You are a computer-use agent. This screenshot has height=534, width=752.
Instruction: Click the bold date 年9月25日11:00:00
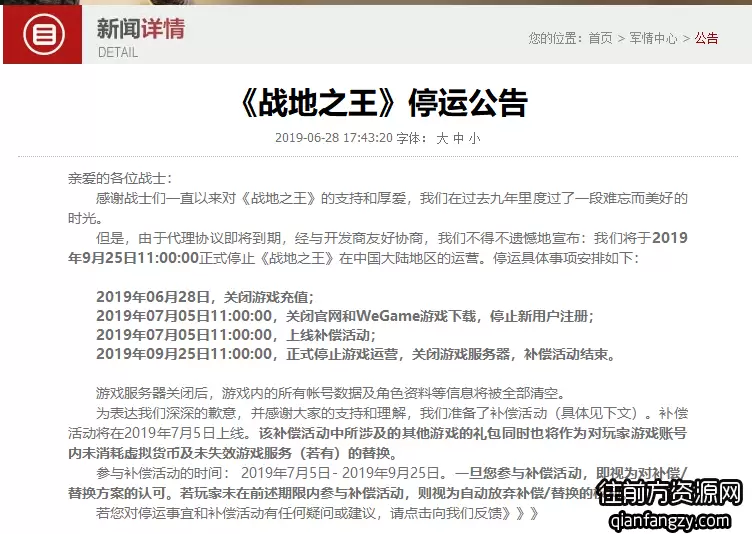133,258
